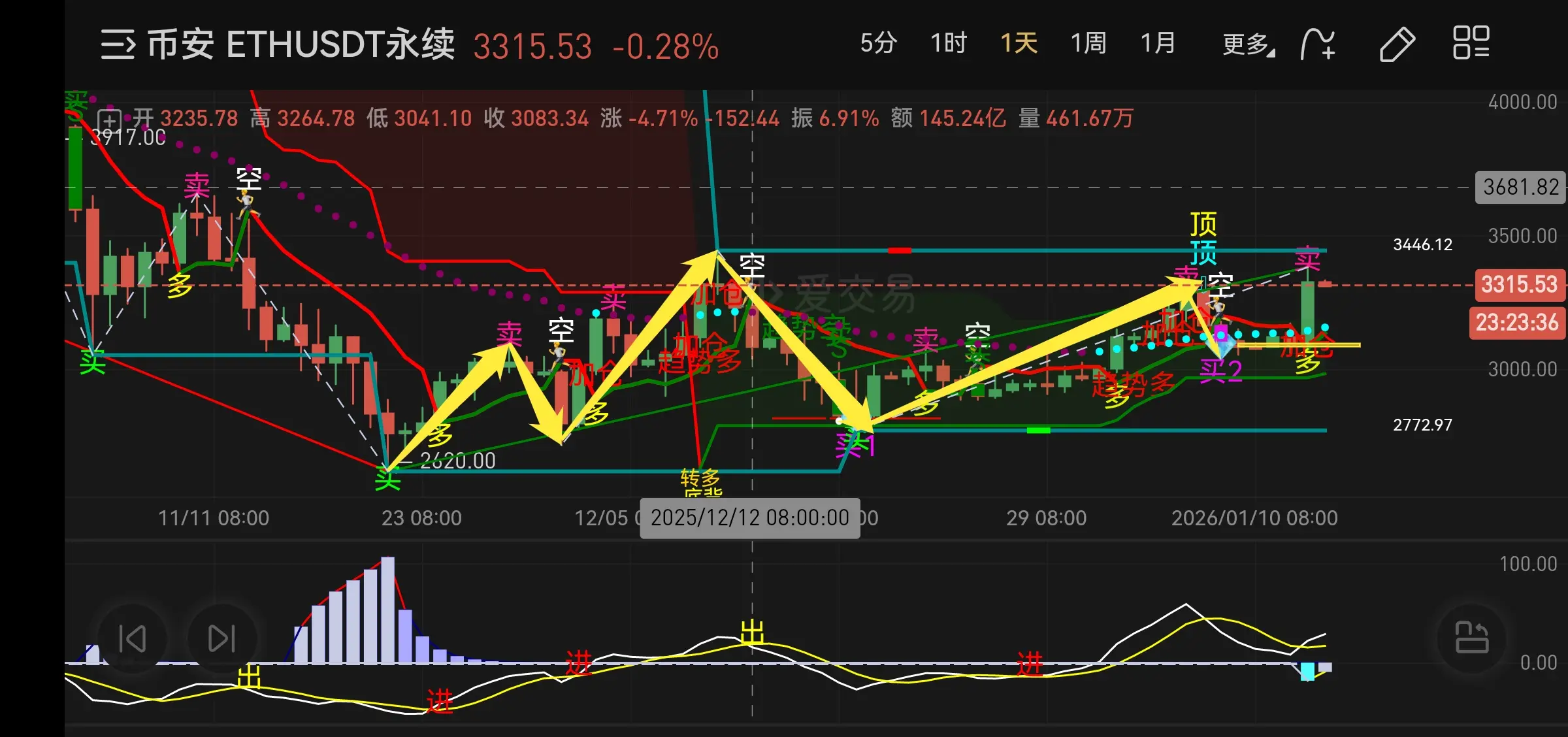
Task: Expand the OHLC info plus box
Action: (x=108, y=121)
